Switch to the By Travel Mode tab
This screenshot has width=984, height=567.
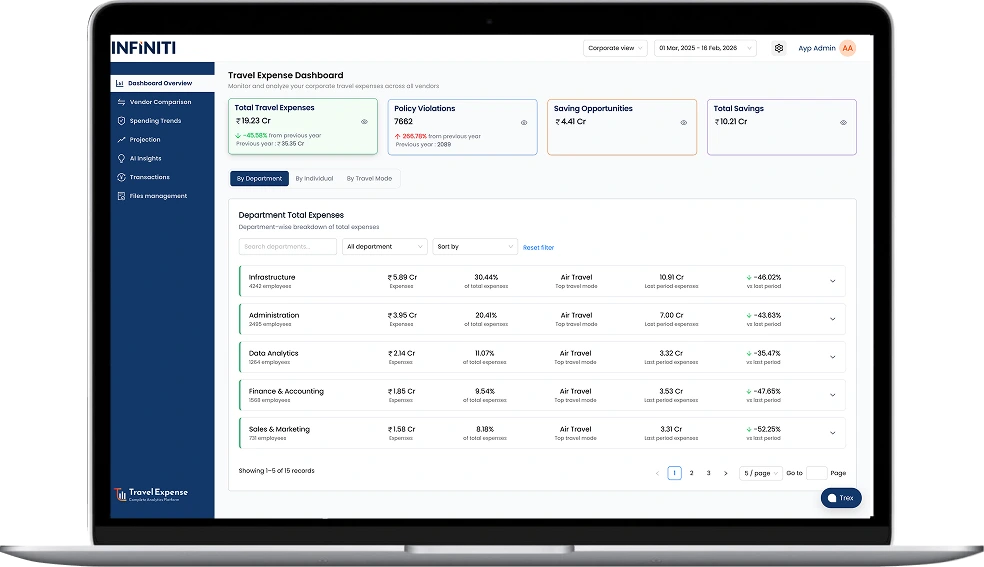point(369,179)
